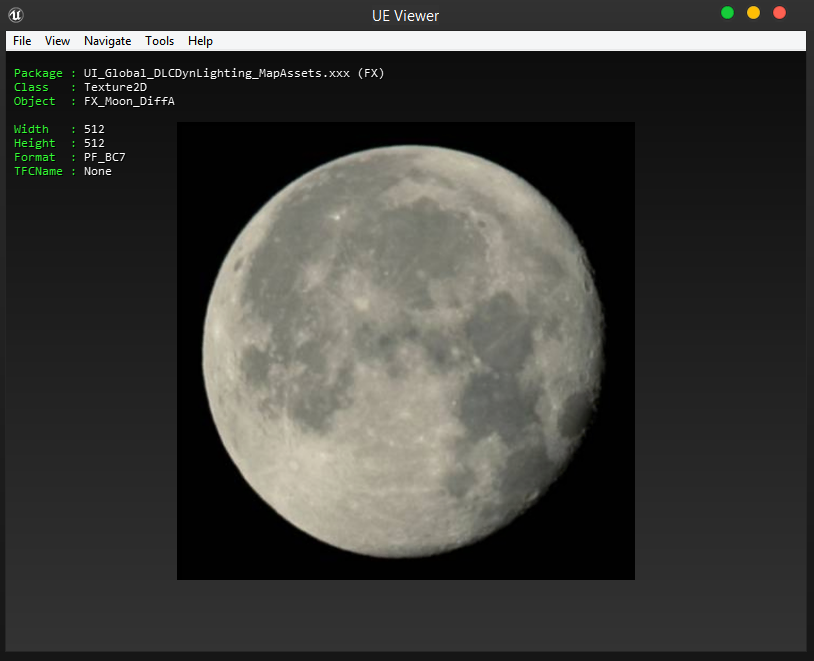Click the green Package label
The width and height of the screenshot is (814, 661).
point(38,73)
